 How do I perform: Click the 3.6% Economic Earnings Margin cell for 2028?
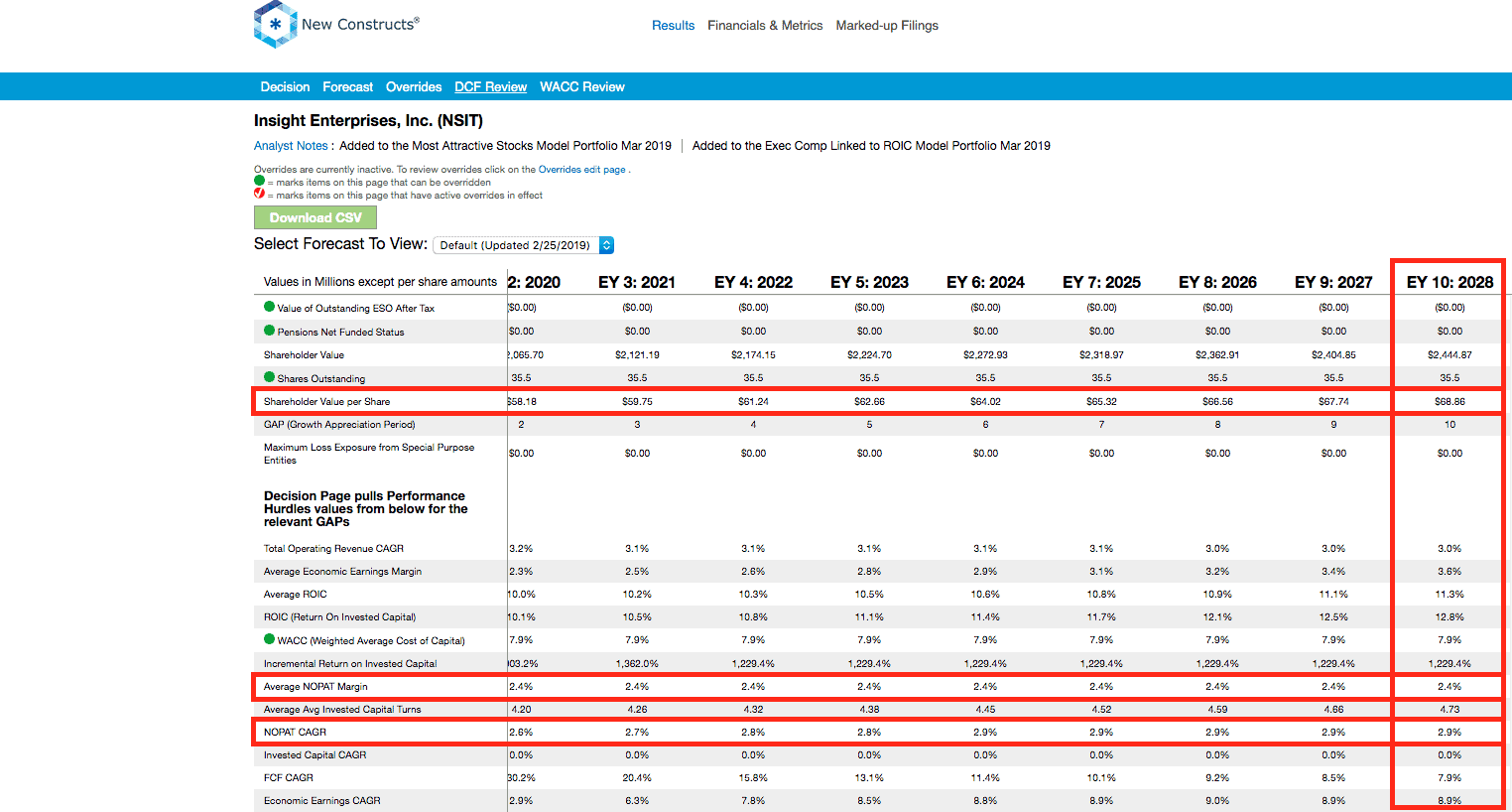[1449, 572]
